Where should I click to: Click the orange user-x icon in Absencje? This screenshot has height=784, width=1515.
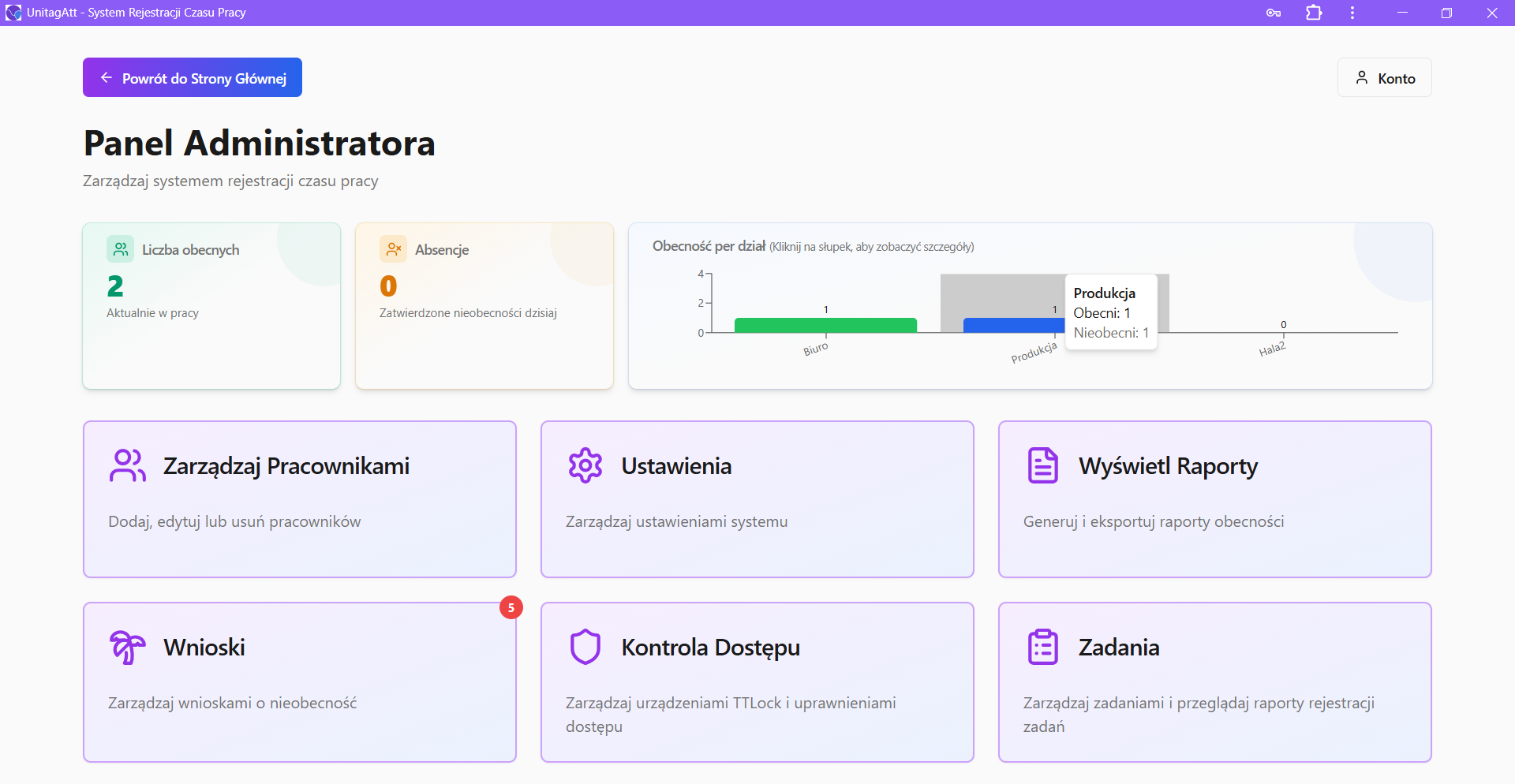click(393, 249)
